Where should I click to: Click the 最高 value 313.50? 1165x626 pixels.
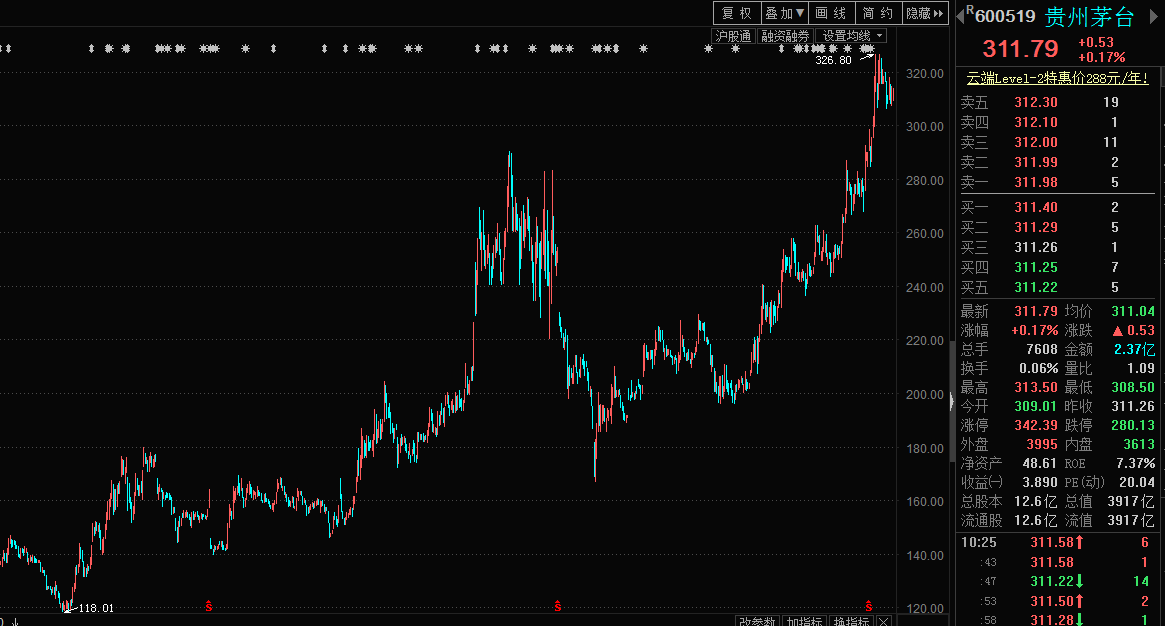coord(1036,388)
